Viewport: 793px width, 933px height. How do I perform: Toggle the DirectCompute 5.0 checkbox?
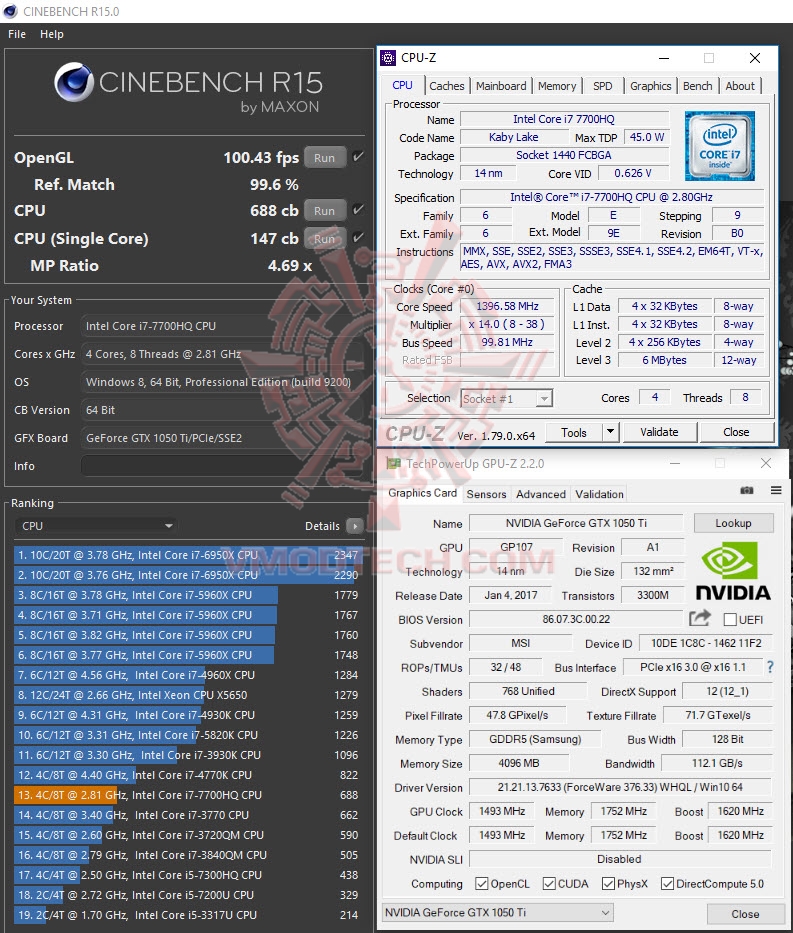667,884
